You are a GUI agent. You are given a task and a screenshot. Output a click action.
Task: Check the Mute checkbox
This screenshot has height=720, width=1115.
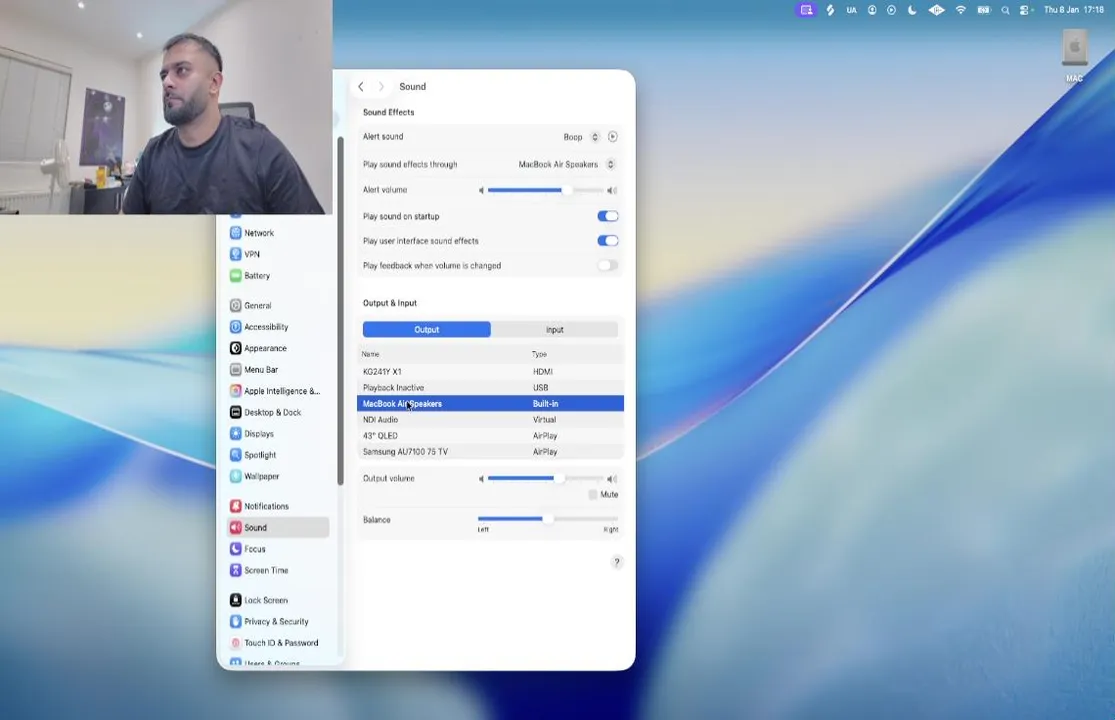click(x=593, y=495)
